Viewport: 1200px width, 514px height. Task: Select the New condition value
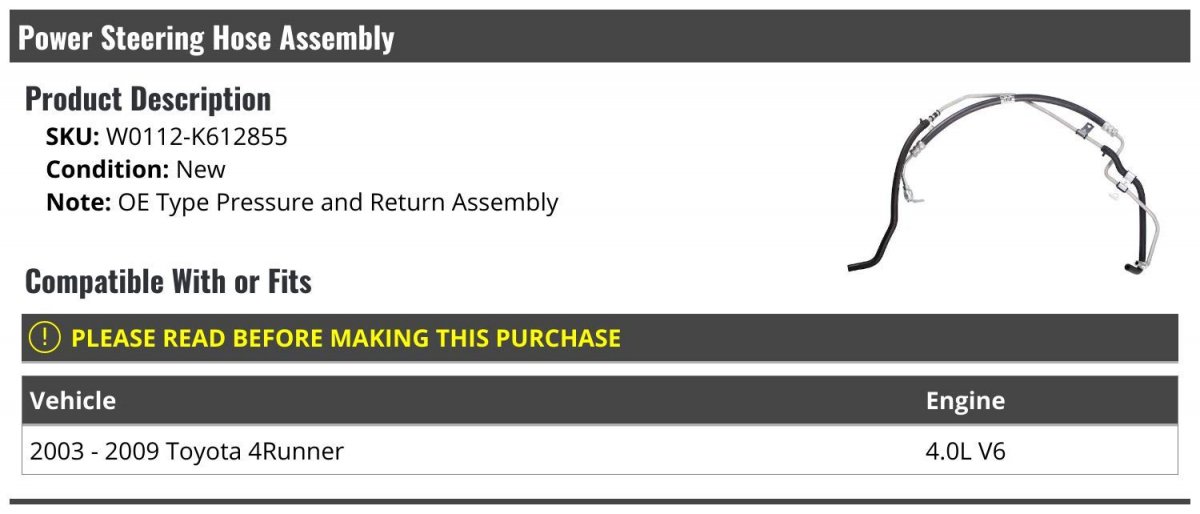(x=201, y=170)
